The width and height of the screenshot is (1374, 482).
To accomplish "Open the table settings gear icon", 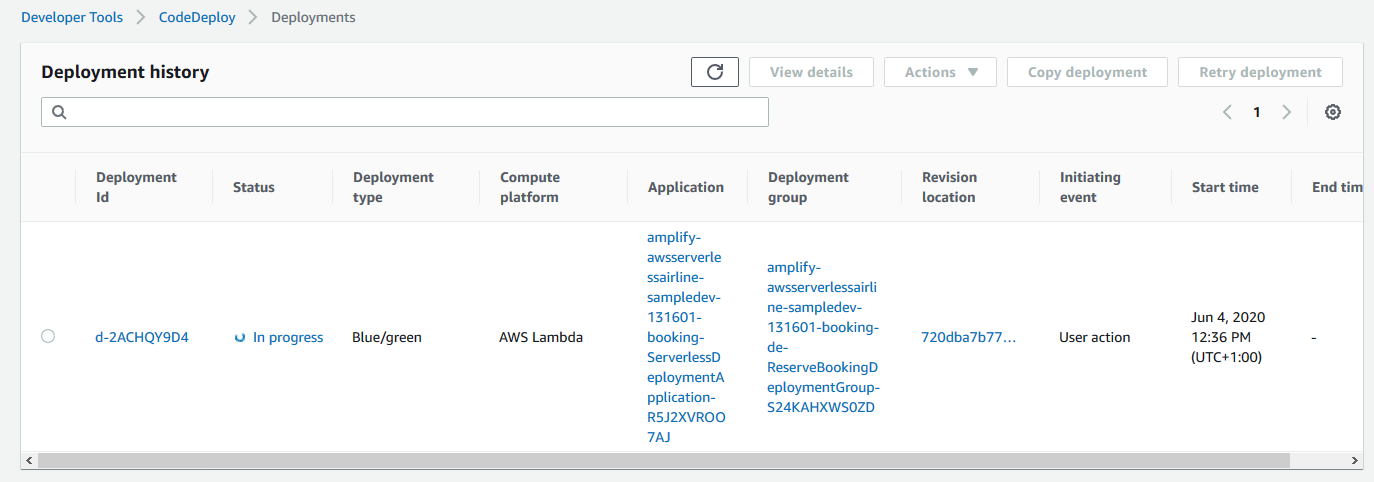I will (x=1332, y=112).
